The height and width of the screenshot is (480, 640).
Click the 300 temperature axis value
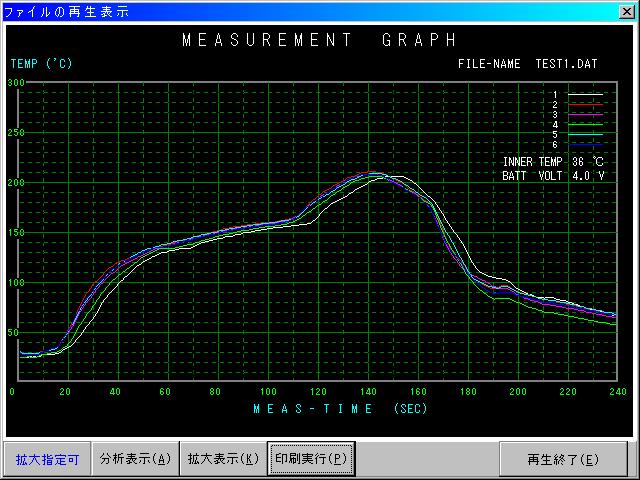[16, 83]
